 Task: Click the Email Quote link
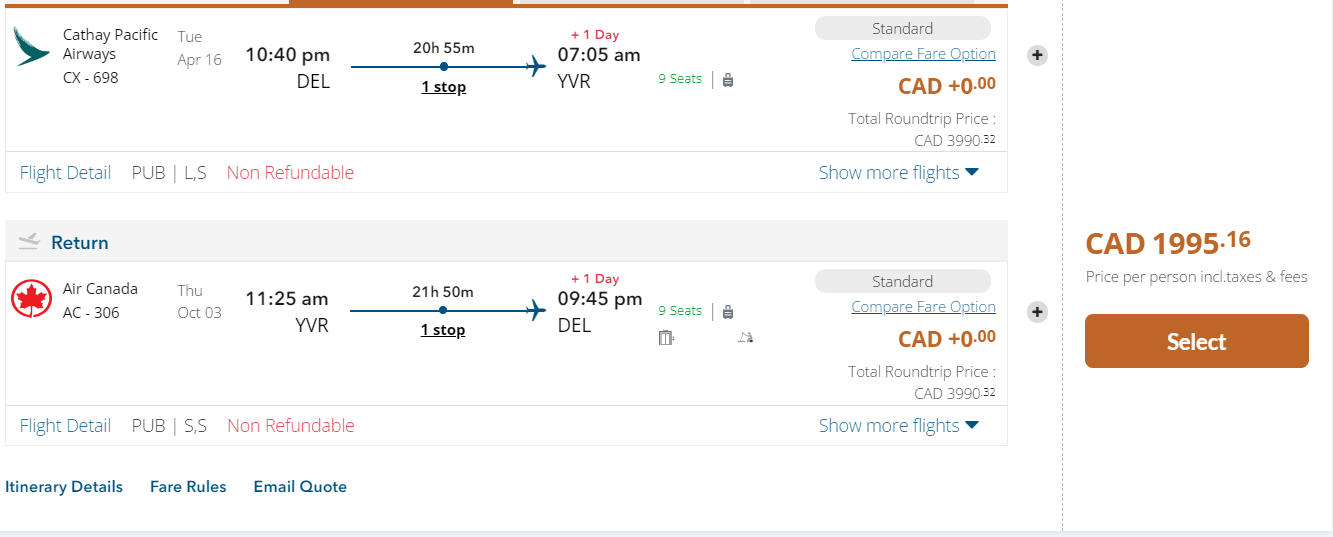(300, 487)
